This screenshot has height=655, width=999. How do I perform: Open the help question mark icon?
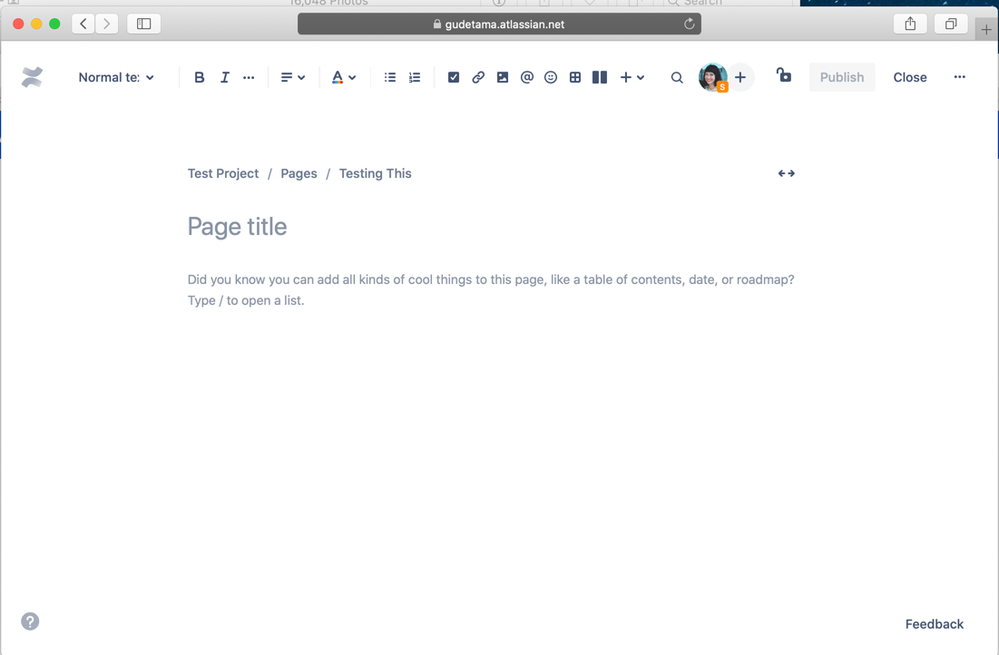pos(30,621)
